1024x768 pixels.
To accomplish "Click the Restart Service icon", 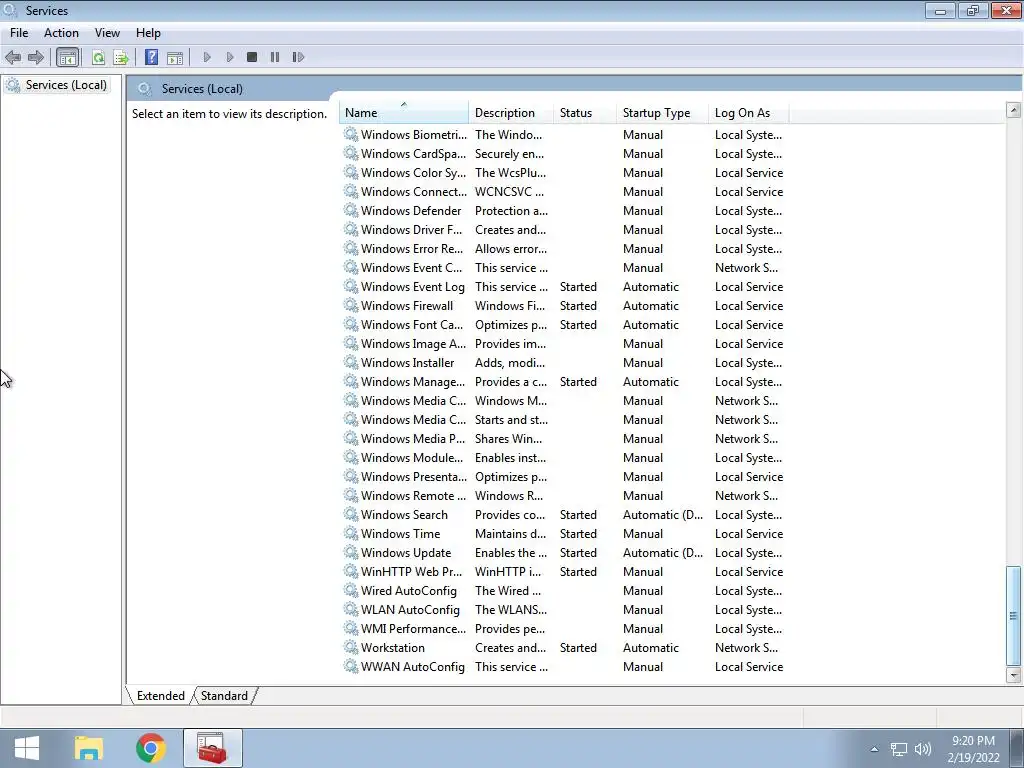I will tap(298, 57).
